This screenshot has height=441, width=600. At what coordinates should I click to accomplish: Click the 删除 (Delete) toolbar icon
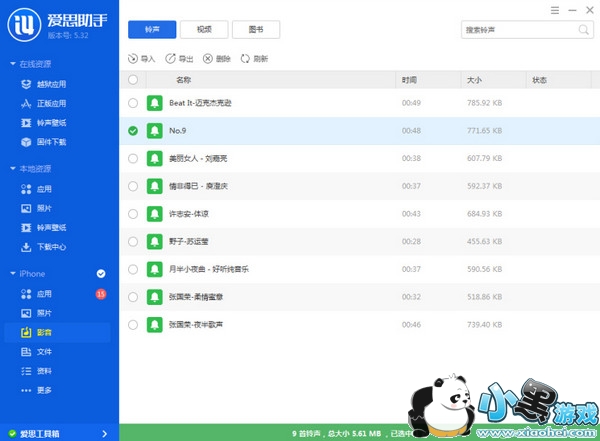(208, 59)
